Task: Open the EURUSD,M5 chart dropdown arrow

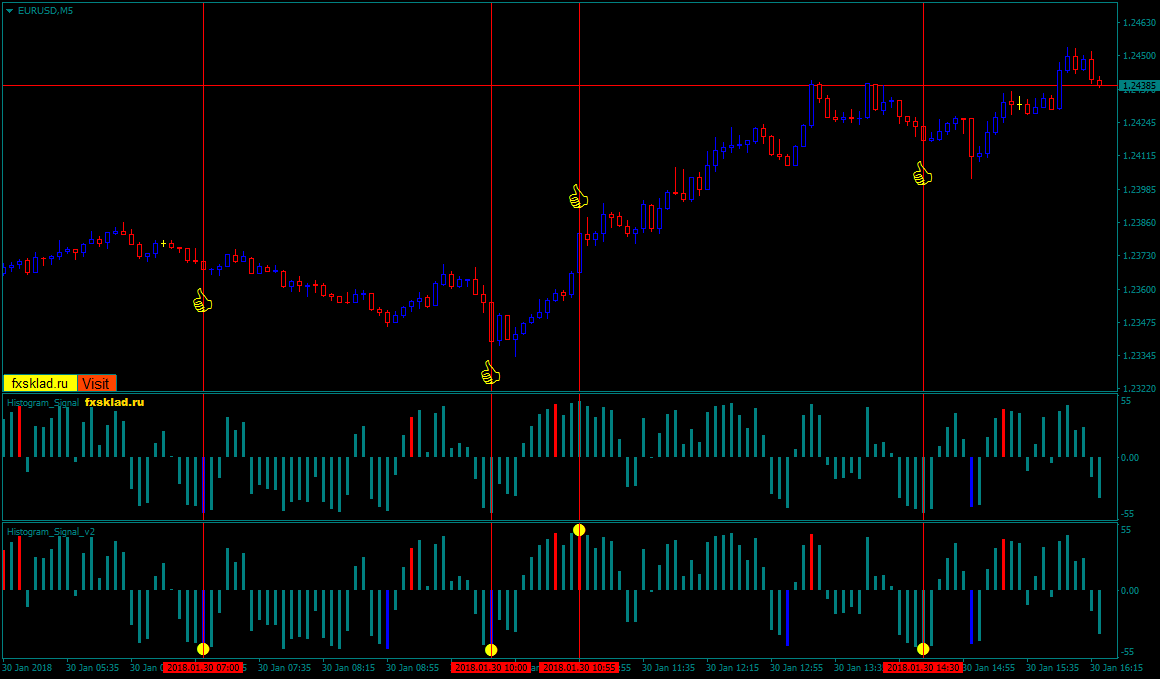Action: pos(9,10)
